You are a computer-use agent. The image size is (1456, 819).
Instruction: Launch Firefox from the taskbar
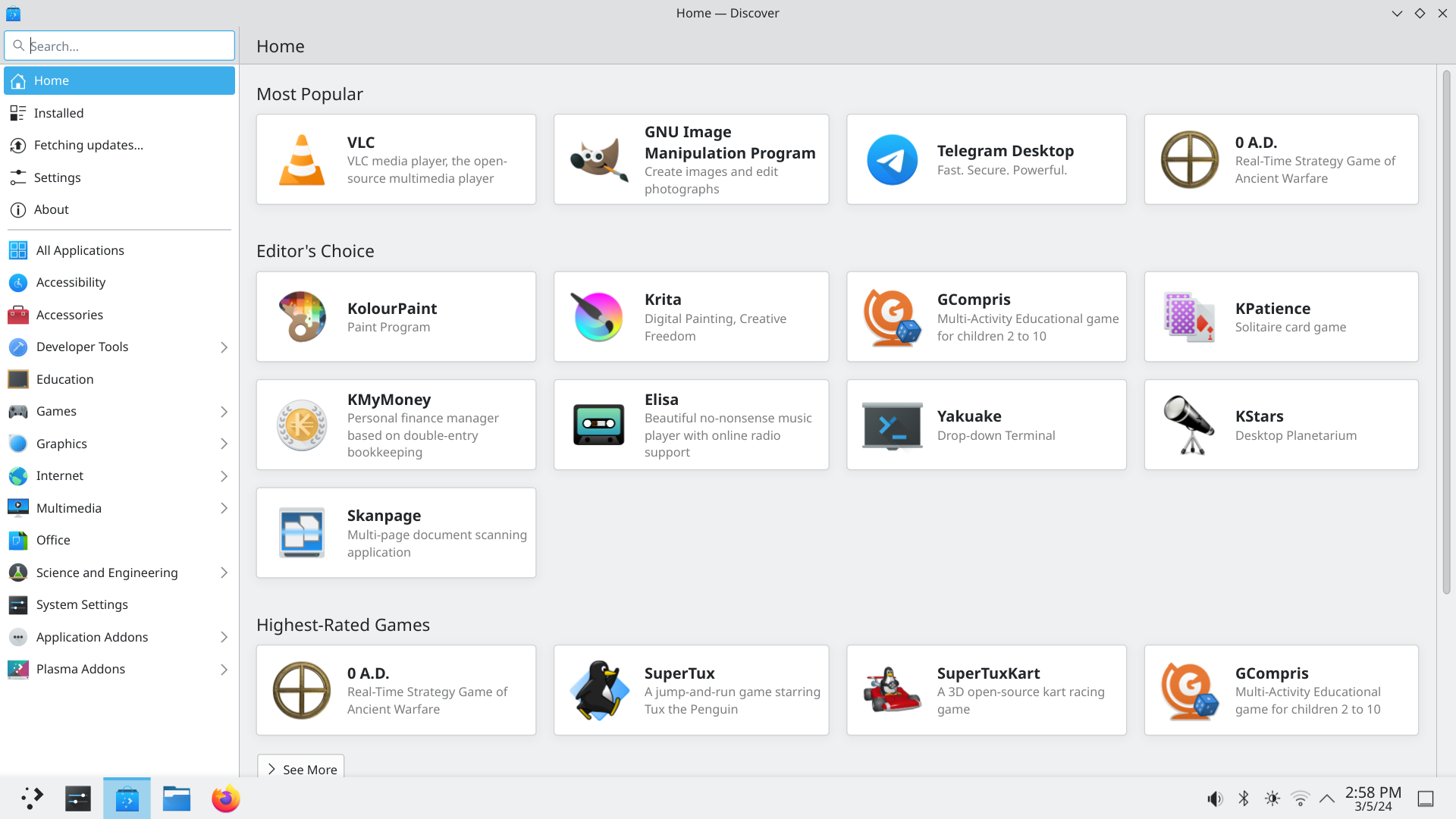click(225, 799)
